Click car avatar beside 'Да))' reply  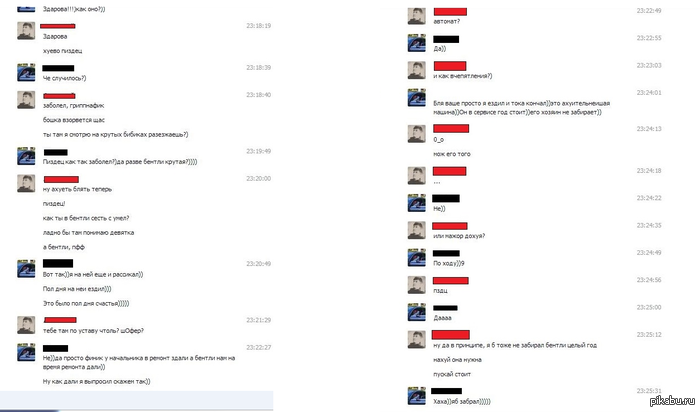pos(417,43)
